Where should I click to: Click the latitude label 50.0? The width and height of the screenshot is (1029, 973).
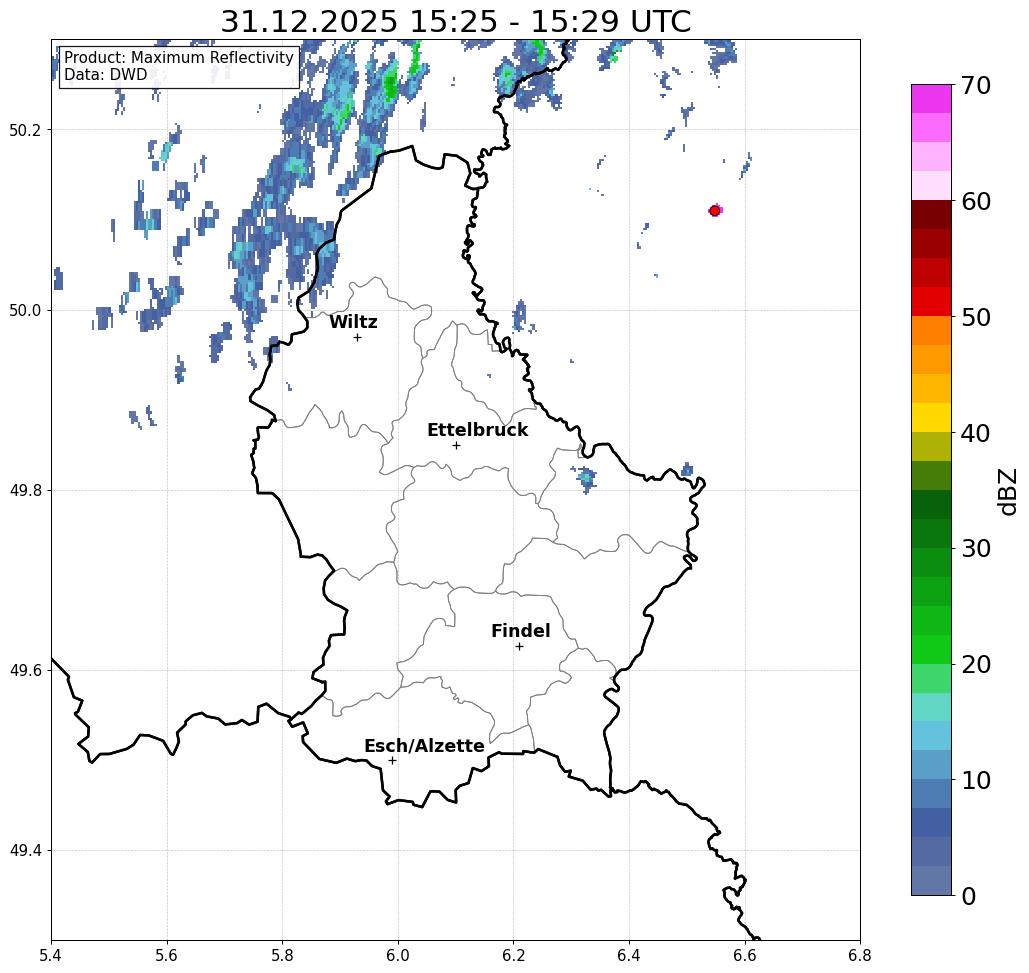pyautogui.click(x=25, y=310)
